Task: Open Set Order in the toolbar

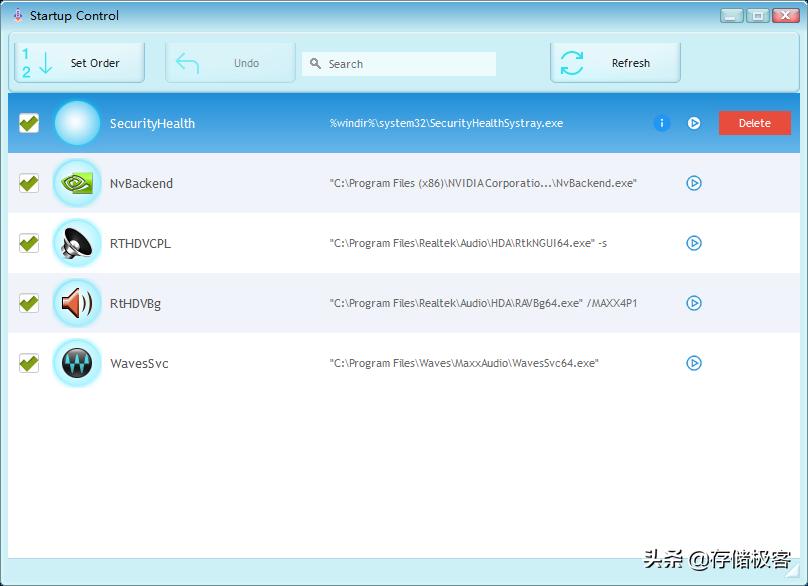Action: [x=80, y=63]
